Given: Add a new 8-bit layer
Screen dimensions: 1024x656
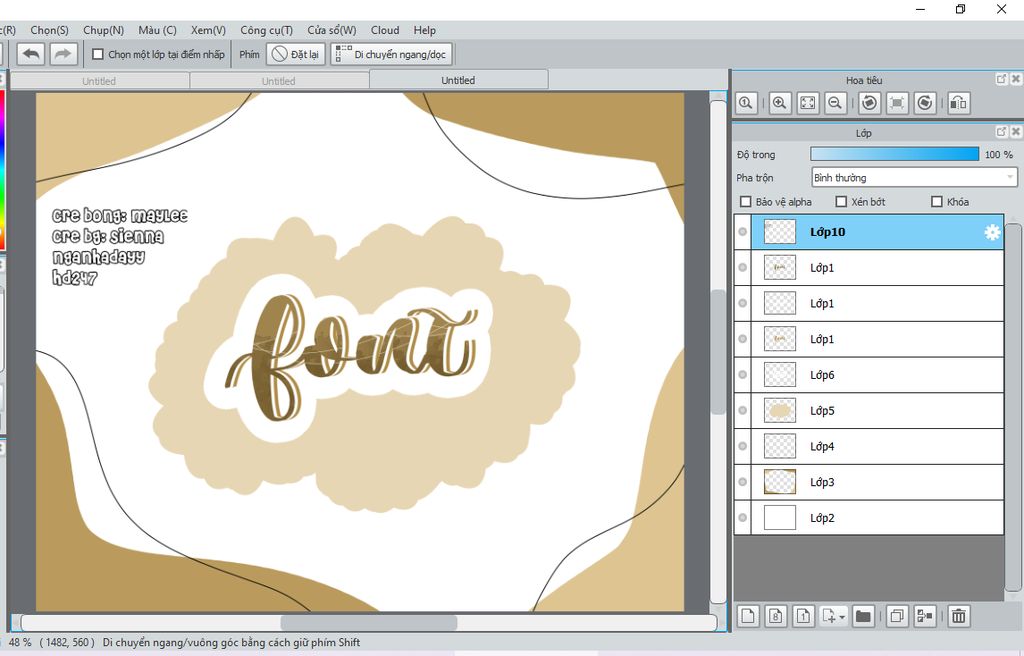Looking at the screenshot, I should point(776,616).
